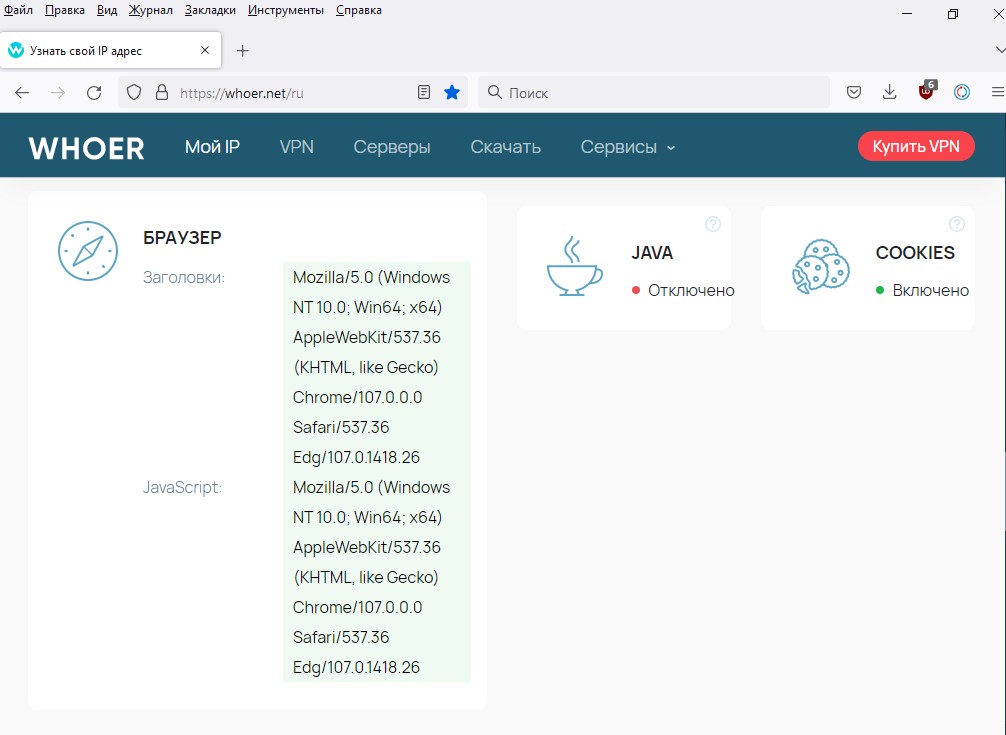
Task: Click the COOKIES help question mark
Action: point(956,224)
